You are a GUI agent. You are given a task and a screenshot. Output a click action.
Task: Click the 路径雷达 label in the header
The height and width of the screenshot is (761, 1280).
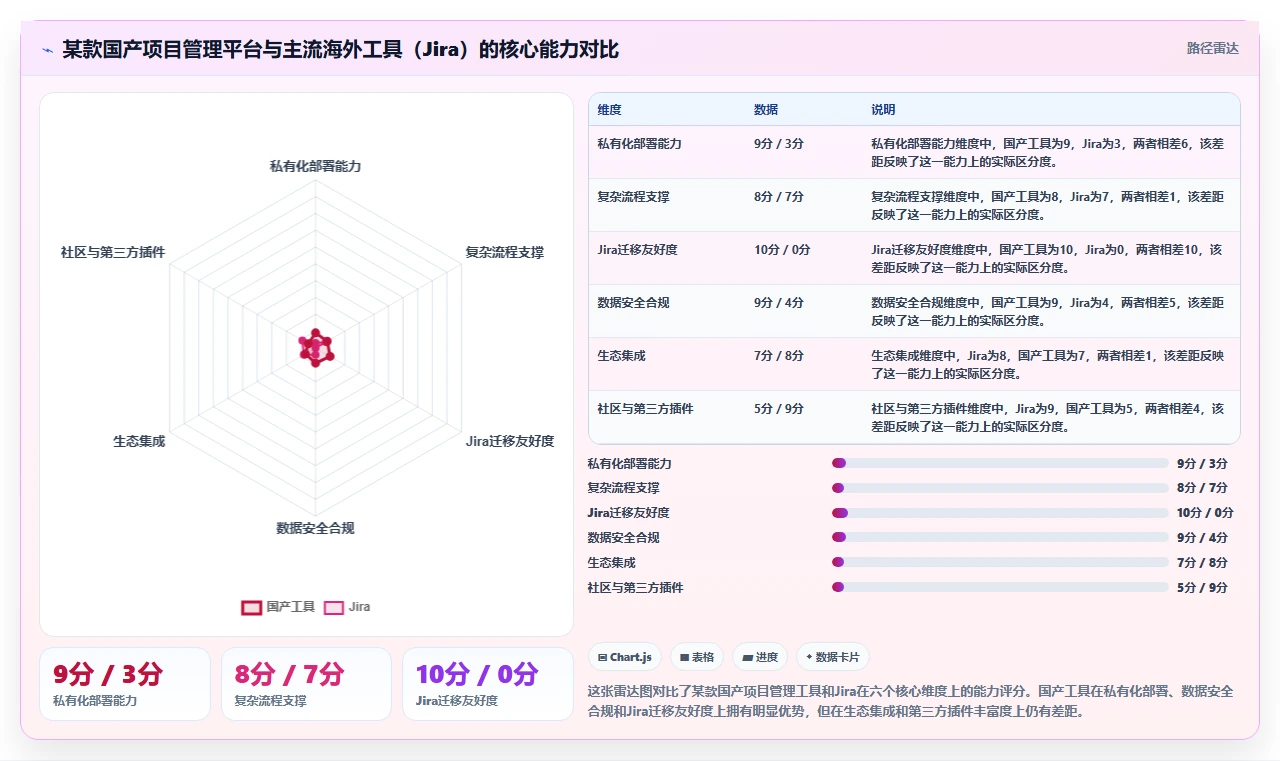[1212, 48]
